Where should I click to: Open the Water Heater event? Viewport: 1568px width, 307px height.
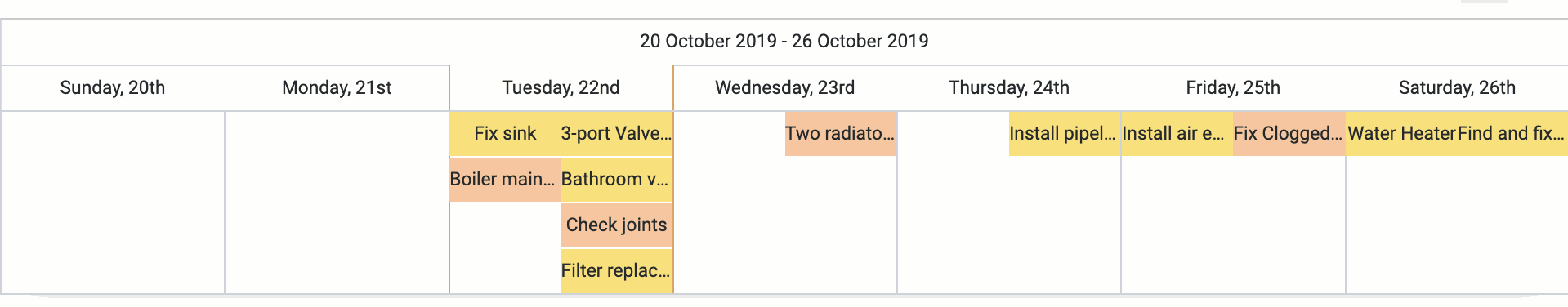pyautogui.click(x=1402, y=134)
